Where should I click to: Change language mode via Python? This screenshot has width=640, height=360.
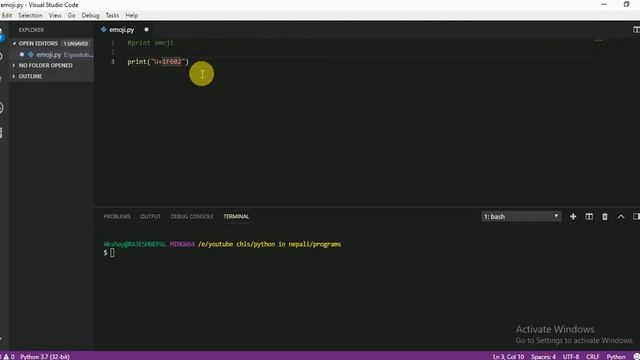[x=616, y=356]
